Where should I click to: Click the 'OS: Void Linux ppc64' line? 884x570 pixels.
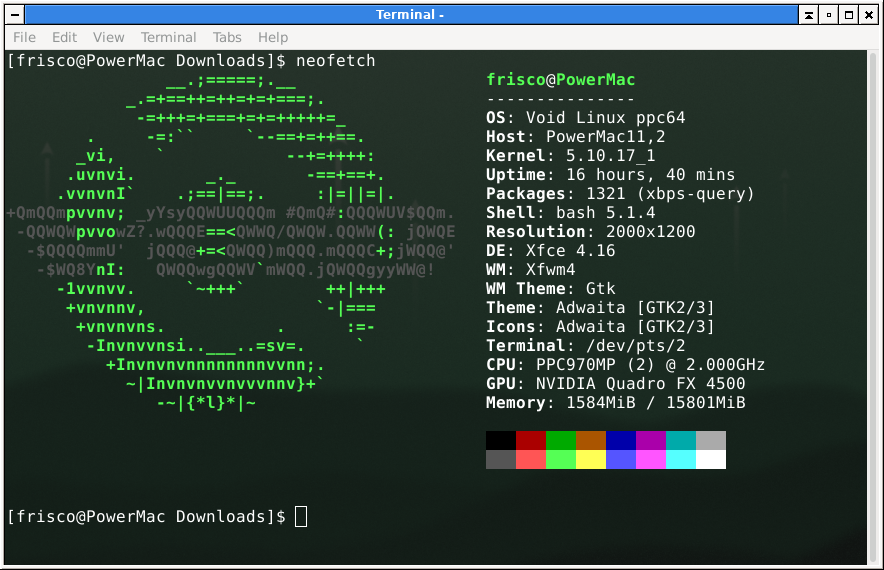point(586,118)
